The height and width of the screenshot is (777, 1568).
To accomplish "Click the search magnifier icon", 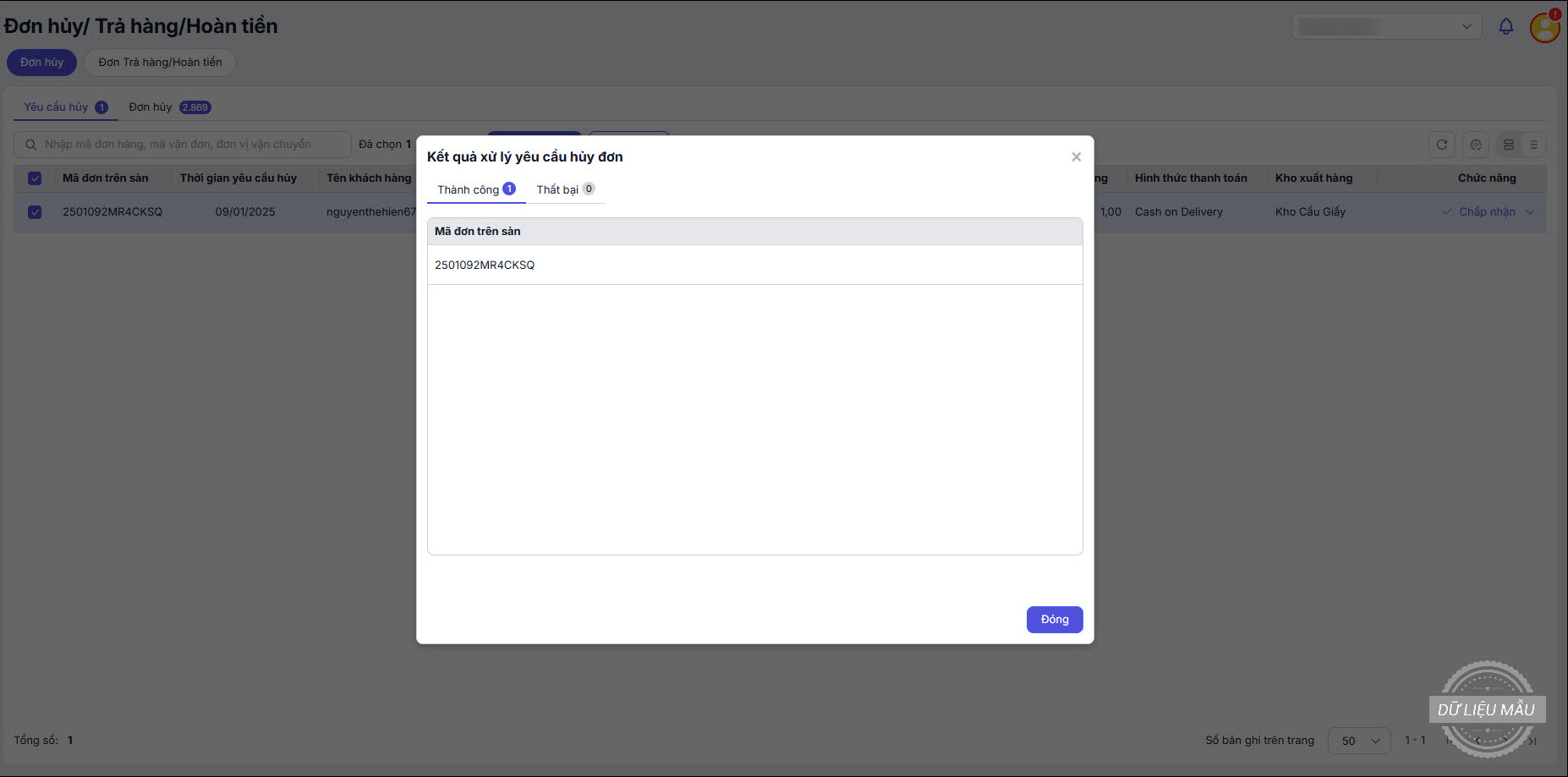I will 30,145.
